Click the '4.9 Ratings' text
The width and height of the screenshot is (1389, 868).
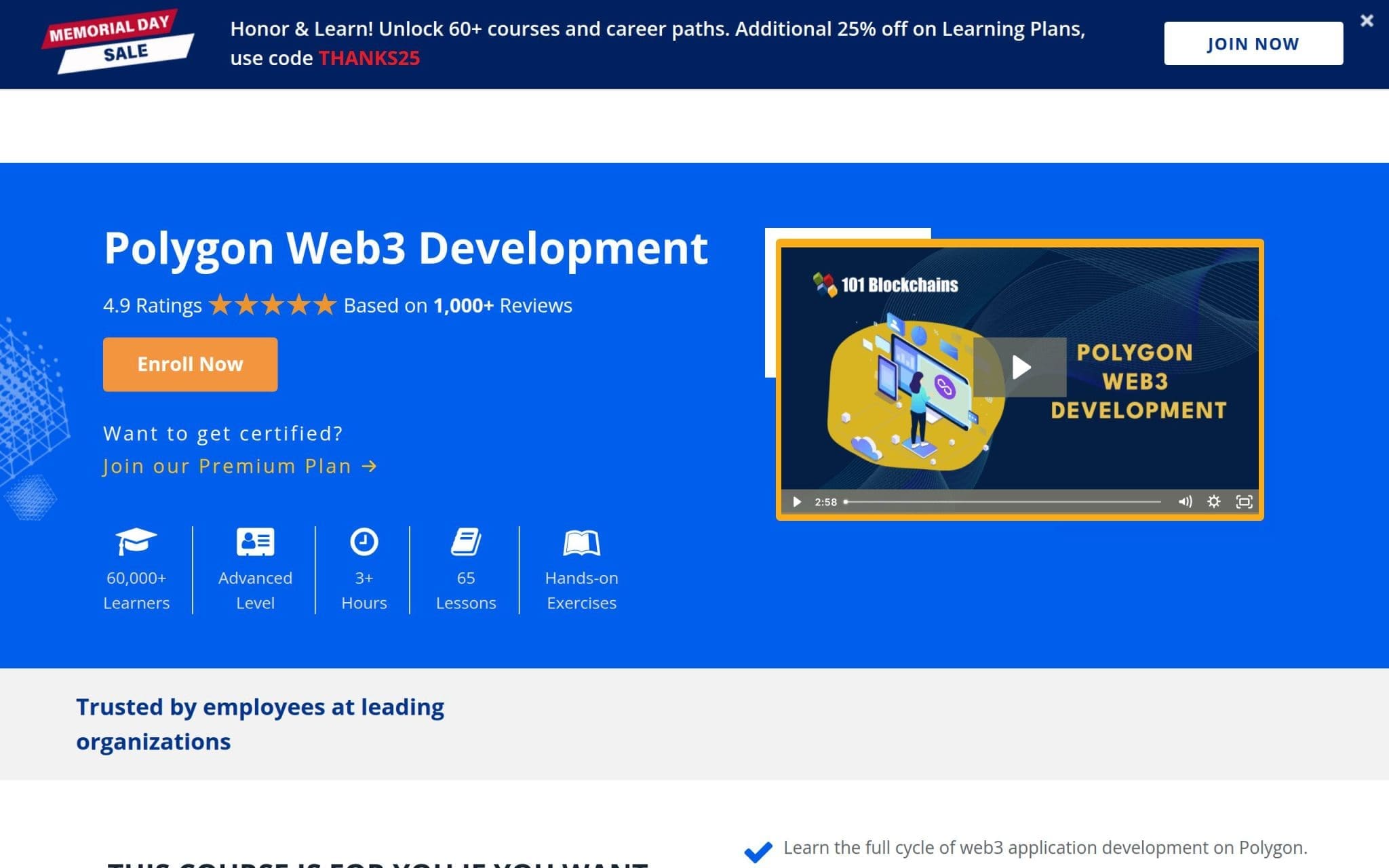(153, 306)
